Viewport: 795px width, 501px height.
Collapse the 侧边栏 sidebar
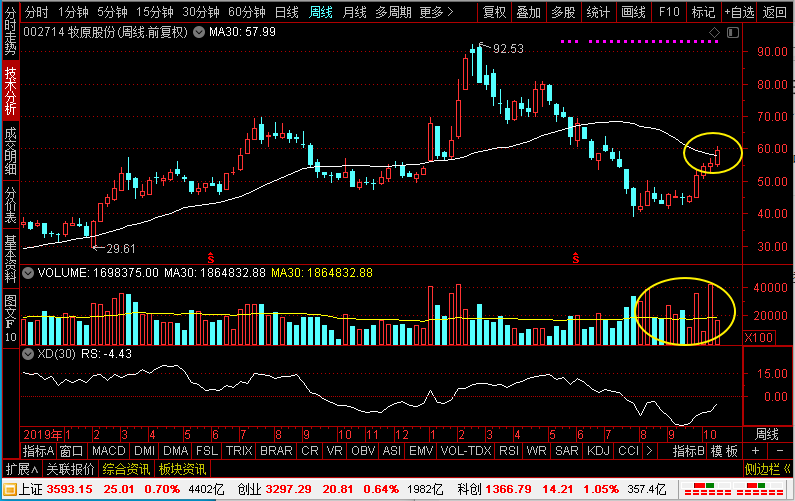768,469
